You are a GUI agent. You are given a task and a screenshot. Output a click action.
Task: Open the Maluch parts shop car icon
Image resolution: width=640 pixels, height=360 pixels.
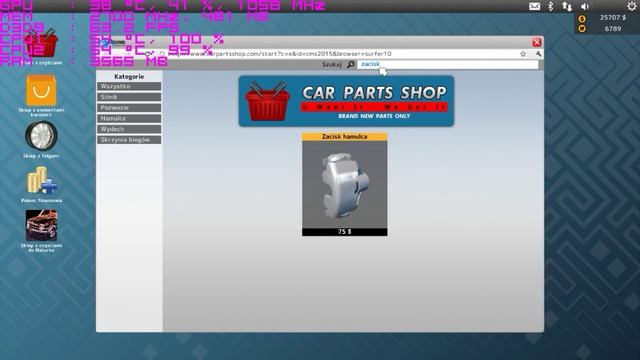pyautogui.click(x=41, y=225)
